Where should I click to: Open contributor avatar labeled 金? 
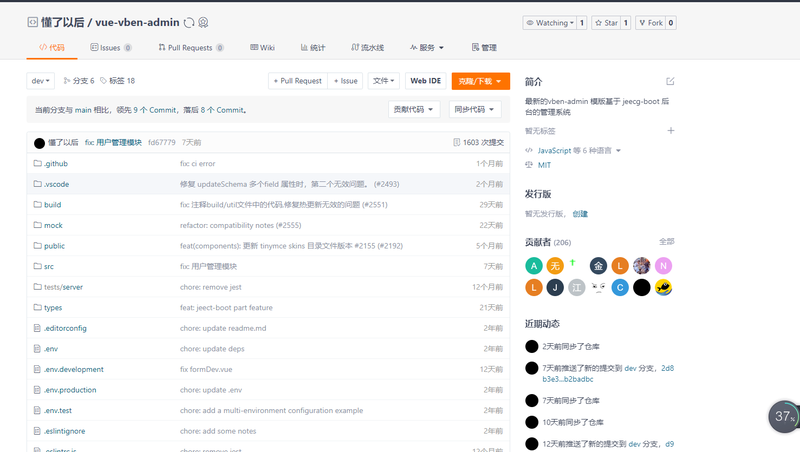pyautogui.click(x=598, y=266)
